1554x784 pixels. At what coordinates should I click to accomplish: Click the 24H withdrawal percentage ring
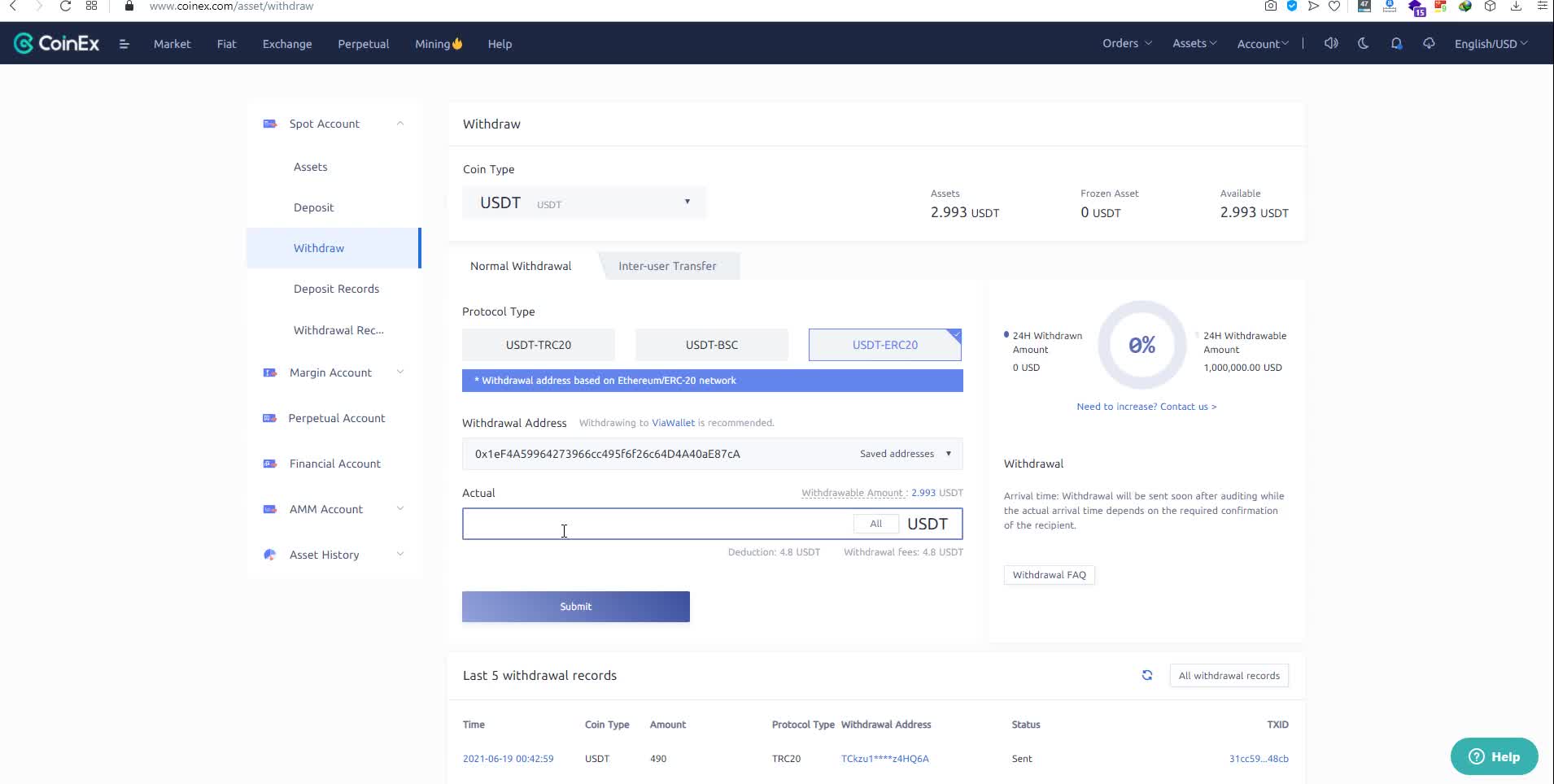(x=1141, y=346)
